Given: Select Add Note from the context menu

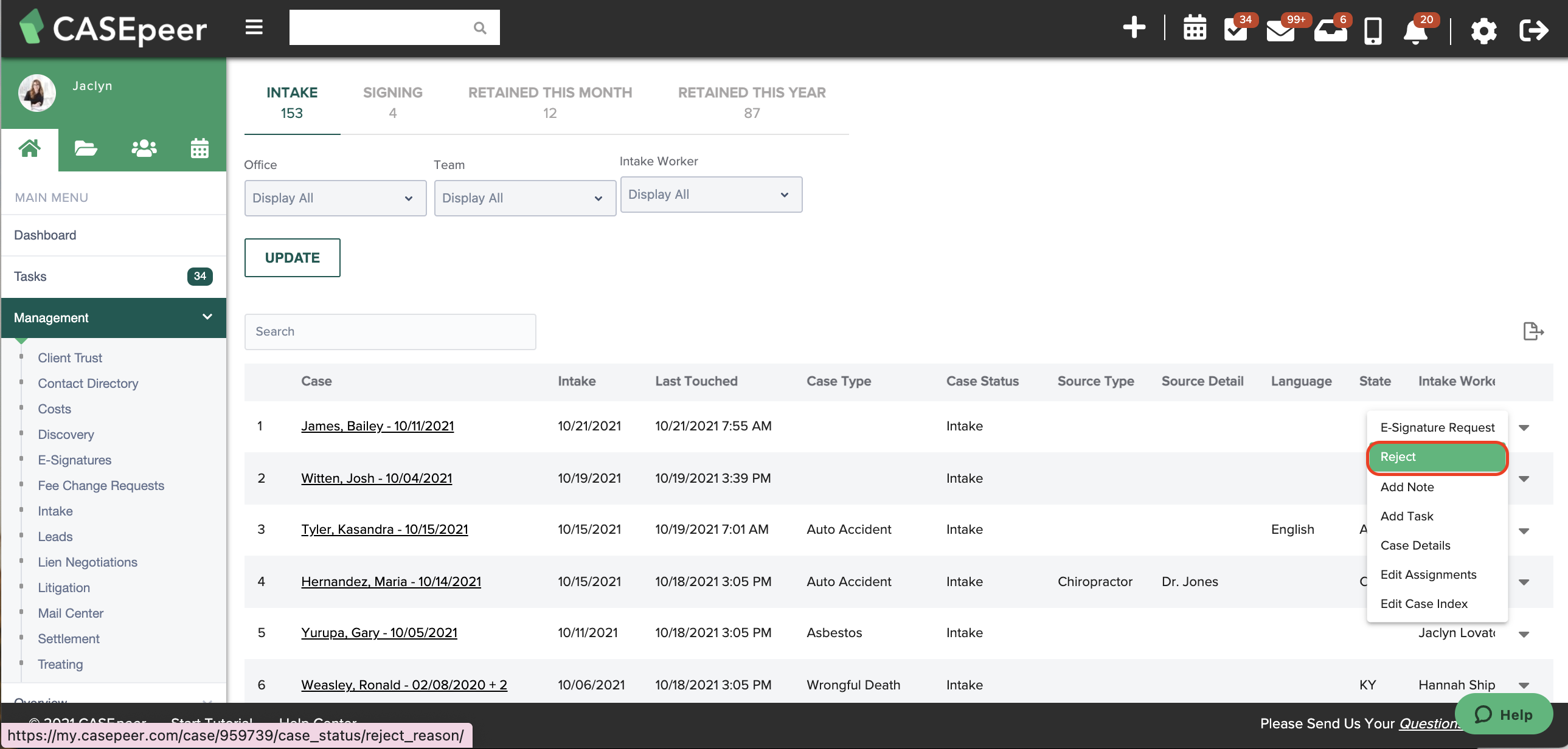Looking at the screenshot, I should [1407, 487].
